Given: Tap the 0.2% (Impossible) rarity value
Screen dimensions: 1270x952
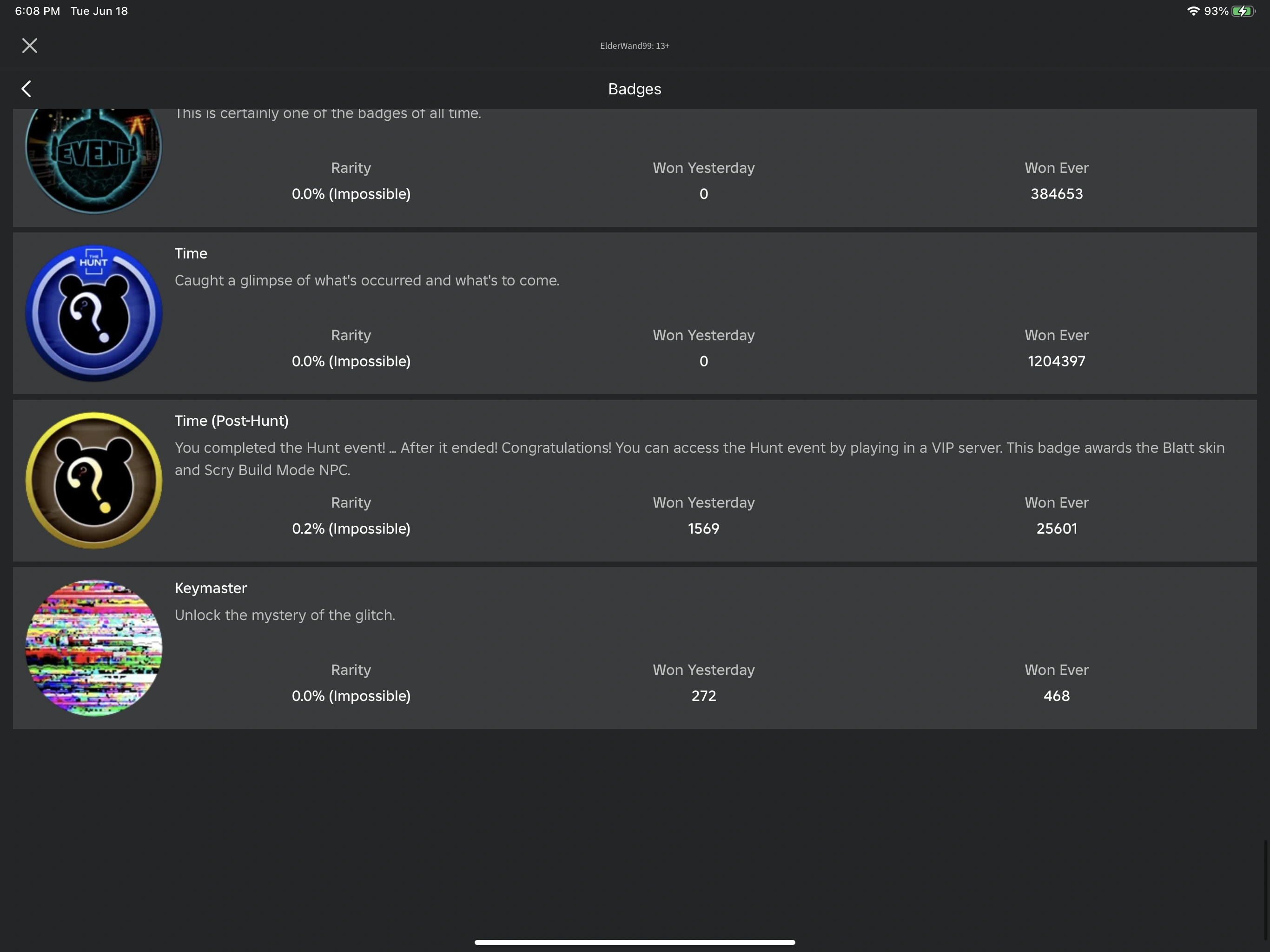Looking at the screenshot, I should [x=351, y=529].
